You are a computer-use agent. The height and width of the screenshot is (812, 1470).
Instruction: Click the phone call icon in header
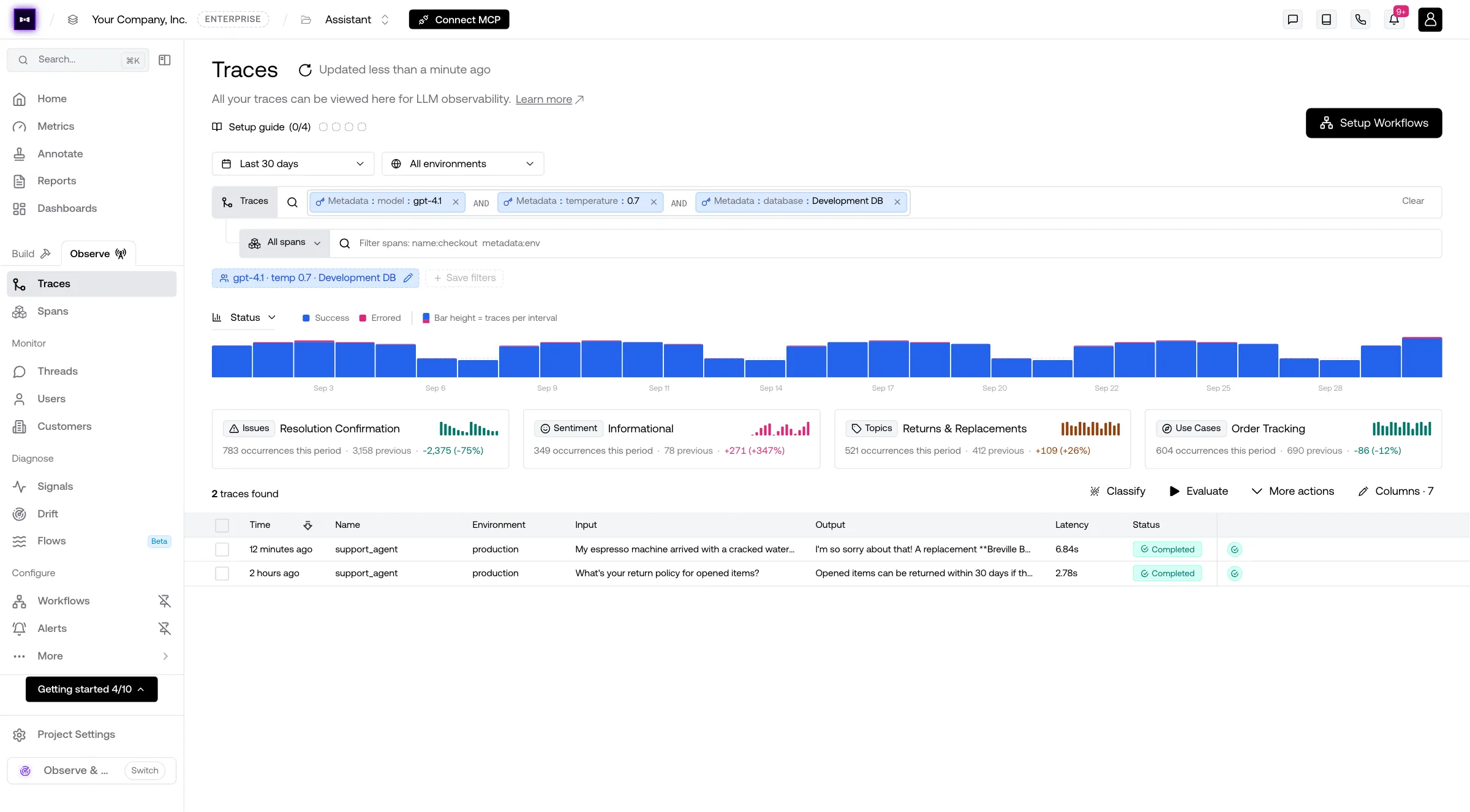coord(1360,20)
